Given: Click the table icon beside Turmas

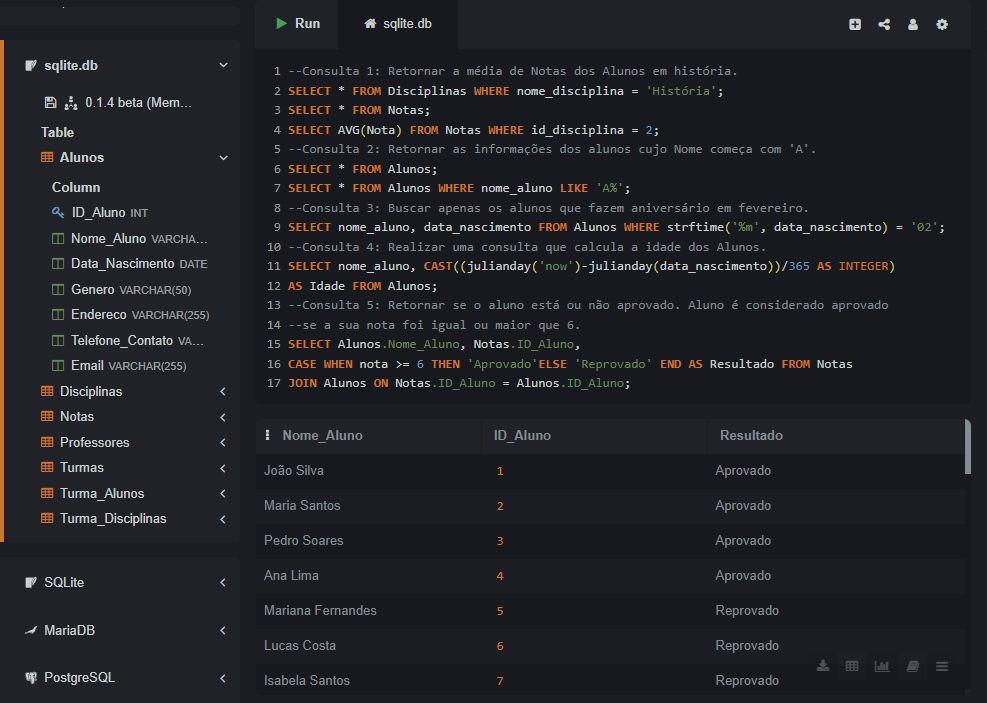Looking at the screenshot, I should (x=47, y=468).
